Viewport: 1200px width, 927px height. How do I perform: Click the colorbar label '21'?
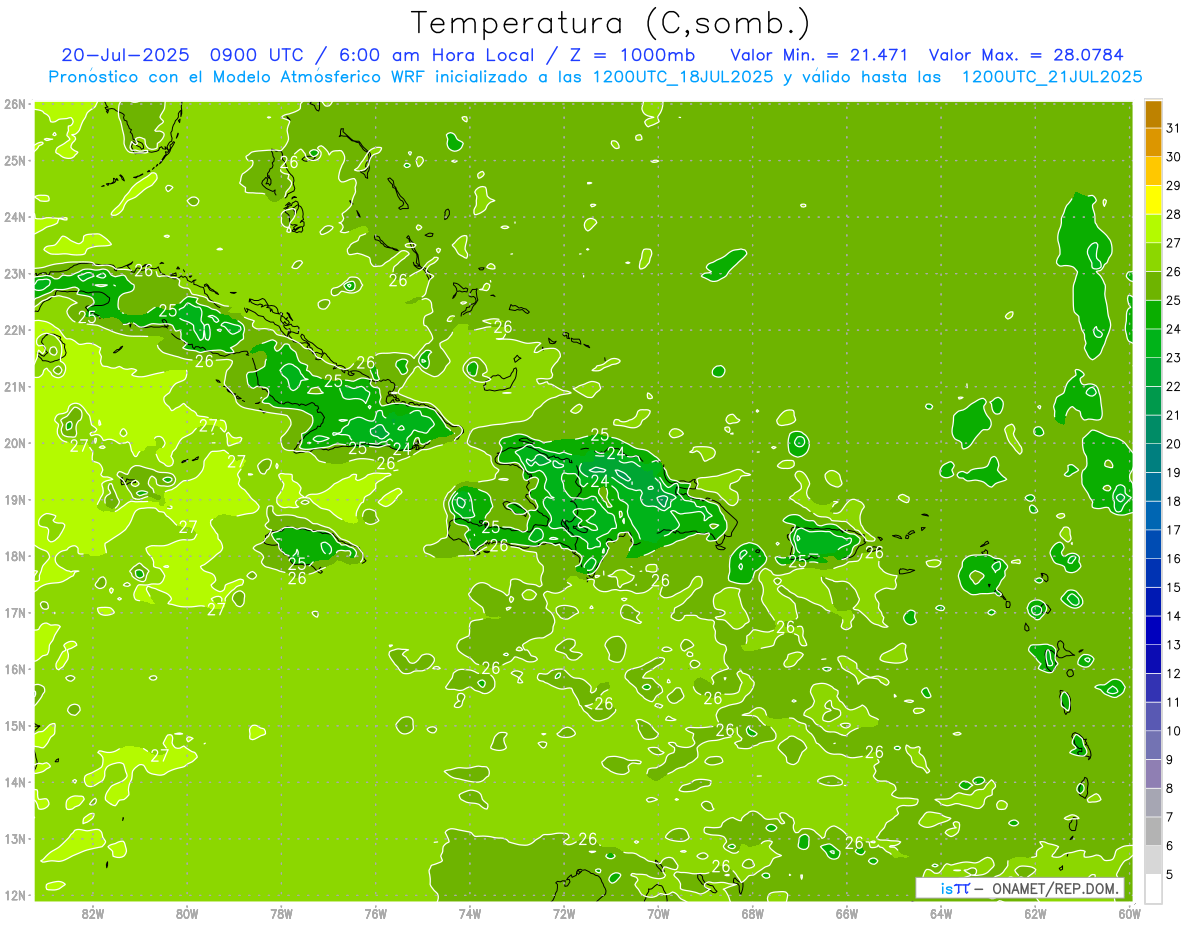[1173, 415]
